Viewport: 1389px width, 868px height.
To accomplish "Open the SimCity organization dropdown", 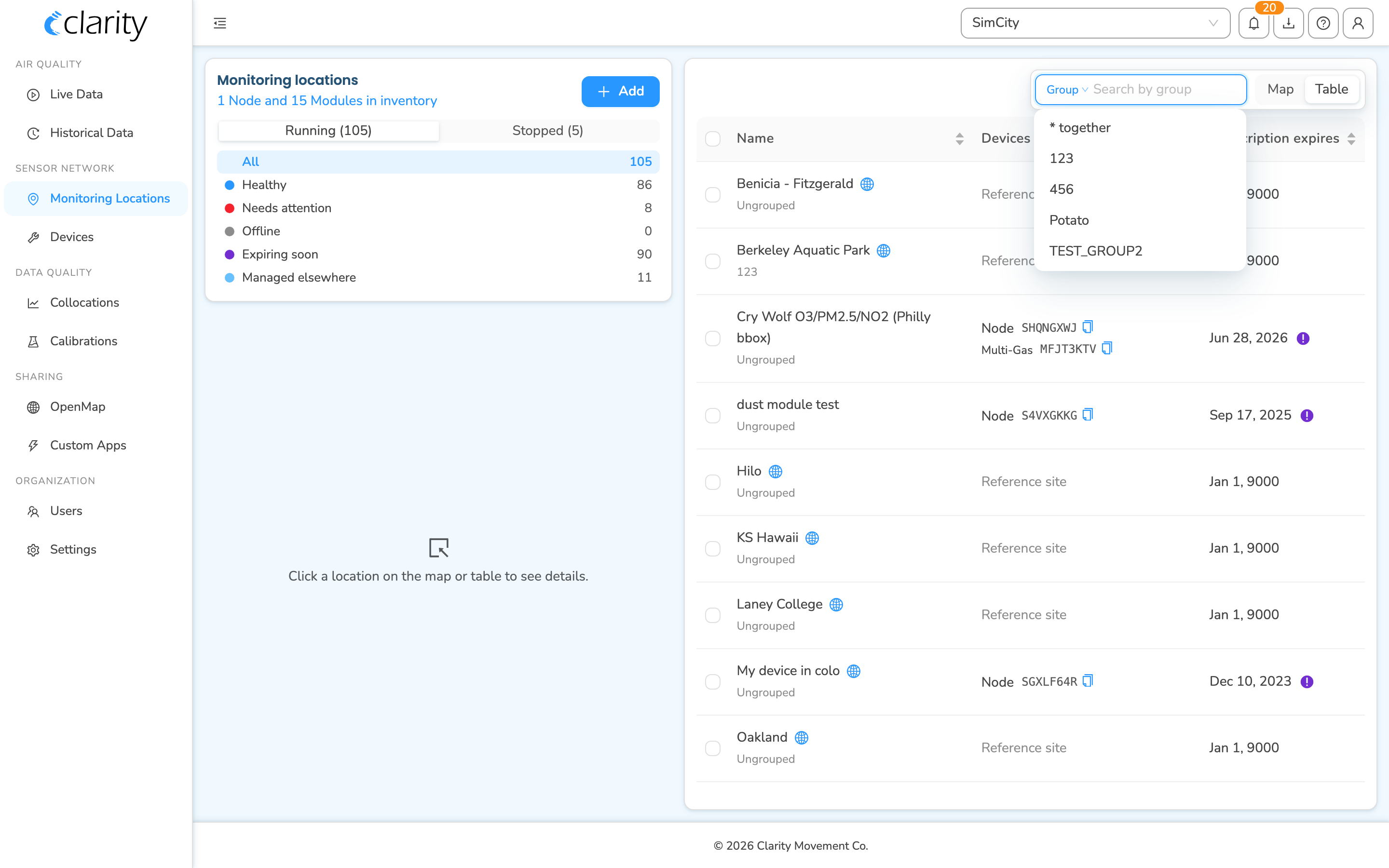I will [1095, 23].
